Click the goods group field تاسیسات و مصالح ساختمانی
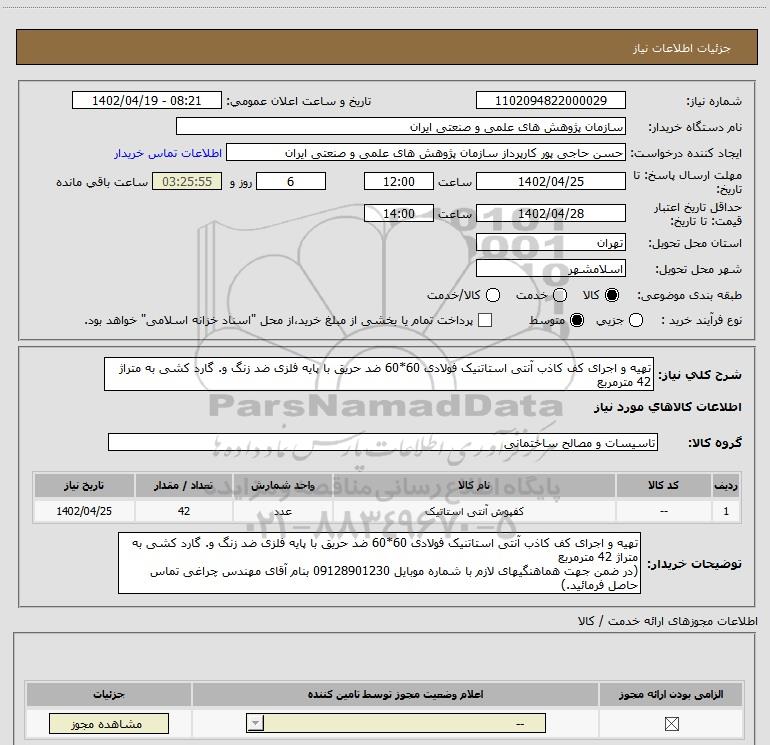Viewport: 770px width, 745px height. point(383,443)
